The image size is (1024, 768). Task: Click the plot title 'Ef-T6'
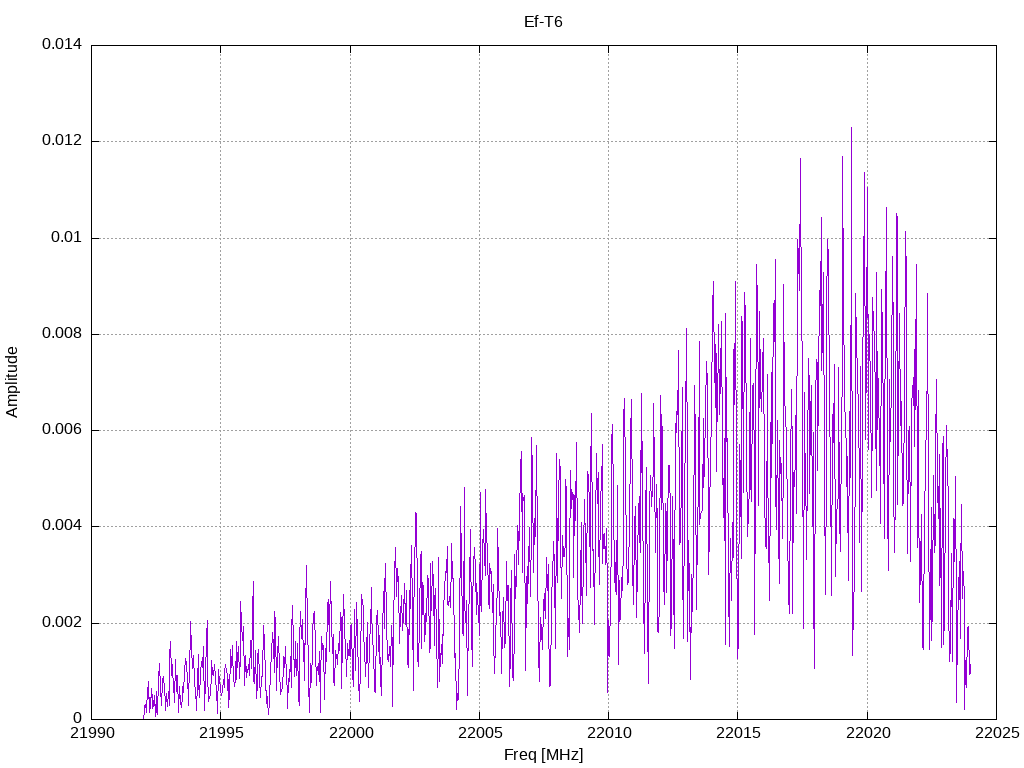click(x=543, y=22)
